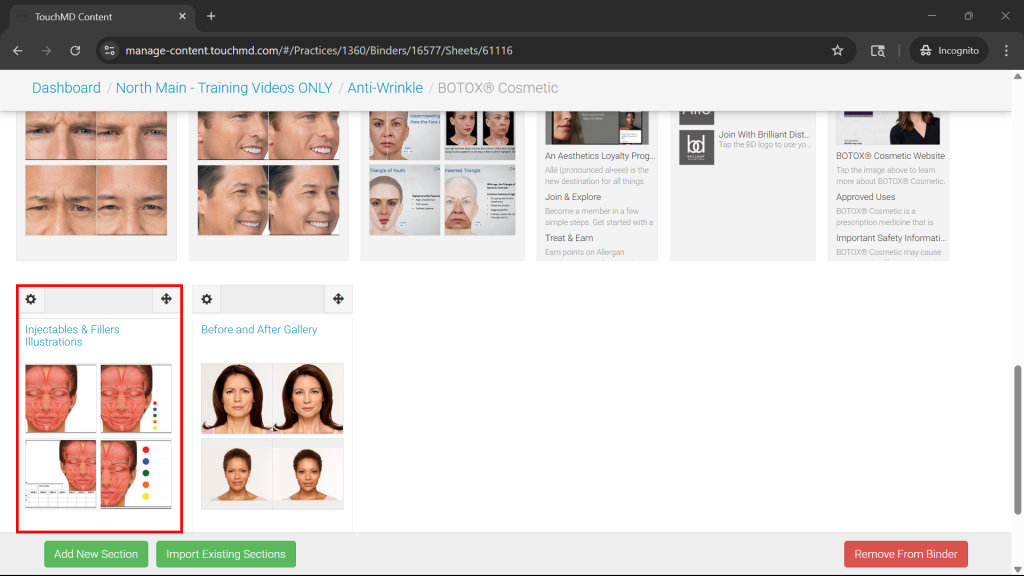The image size is (1024, 576).
Task: Click Import Existing Sections button
Action: pyautogui.click(x=226, y=554)
